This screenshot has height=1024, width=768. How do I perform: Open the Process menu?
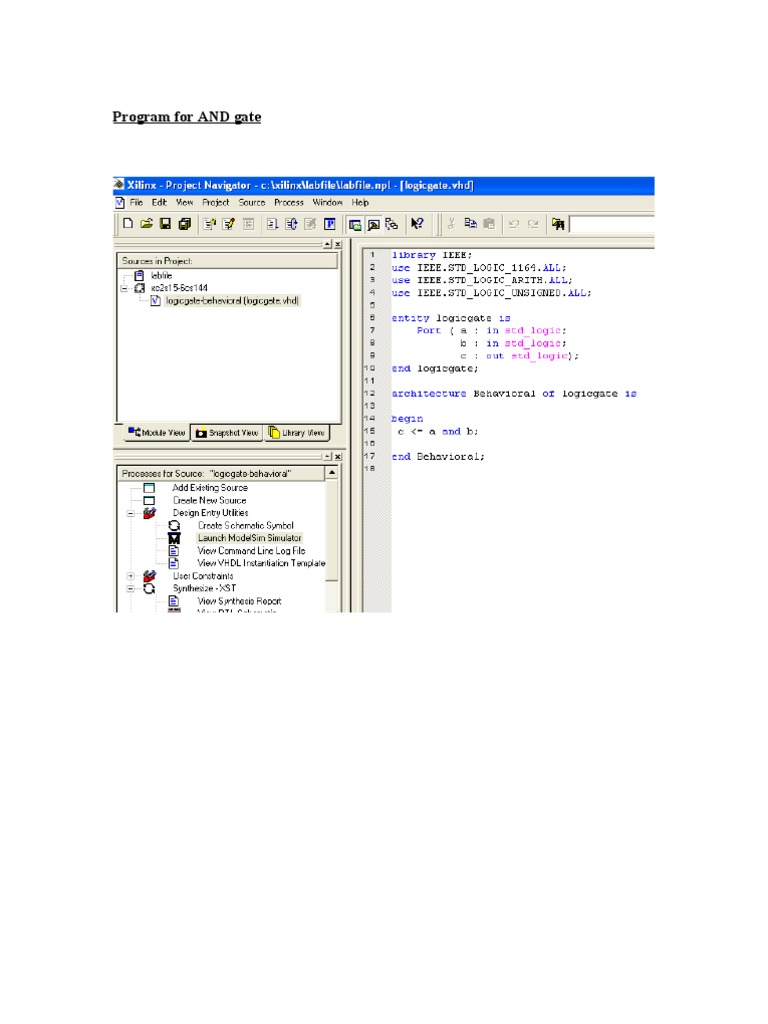click(x=289, y=203)
